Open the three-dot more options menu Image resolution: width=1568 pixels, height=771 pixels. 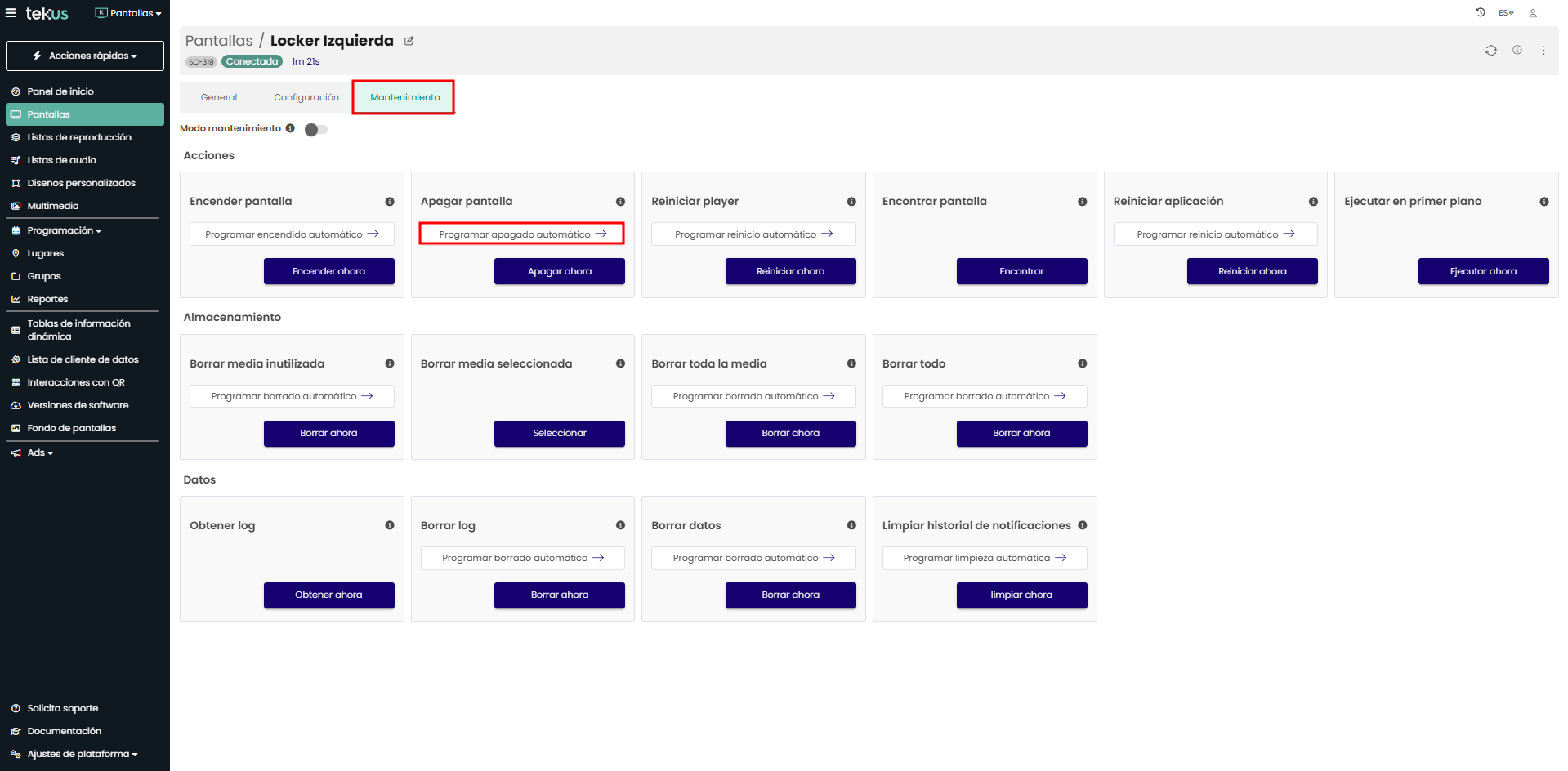[1543, 51]
